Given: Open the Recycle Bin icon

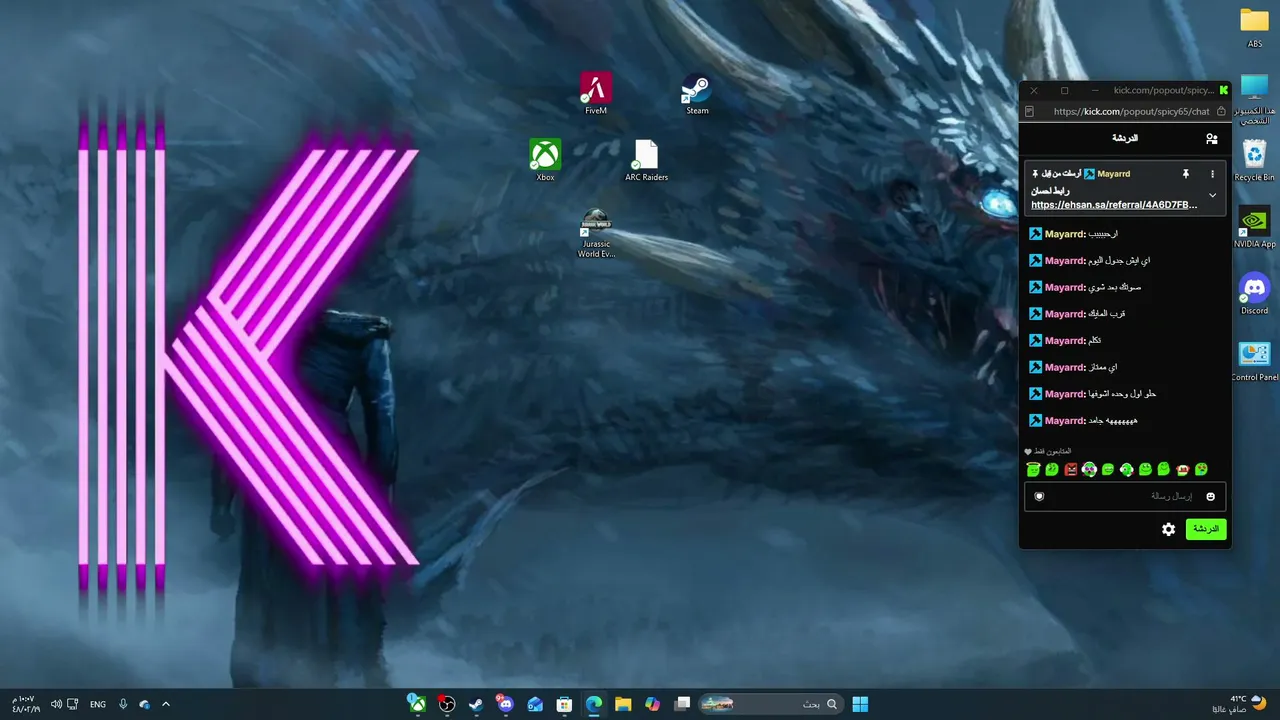Looking at the screenshot, I should [x=1254, y=160].
